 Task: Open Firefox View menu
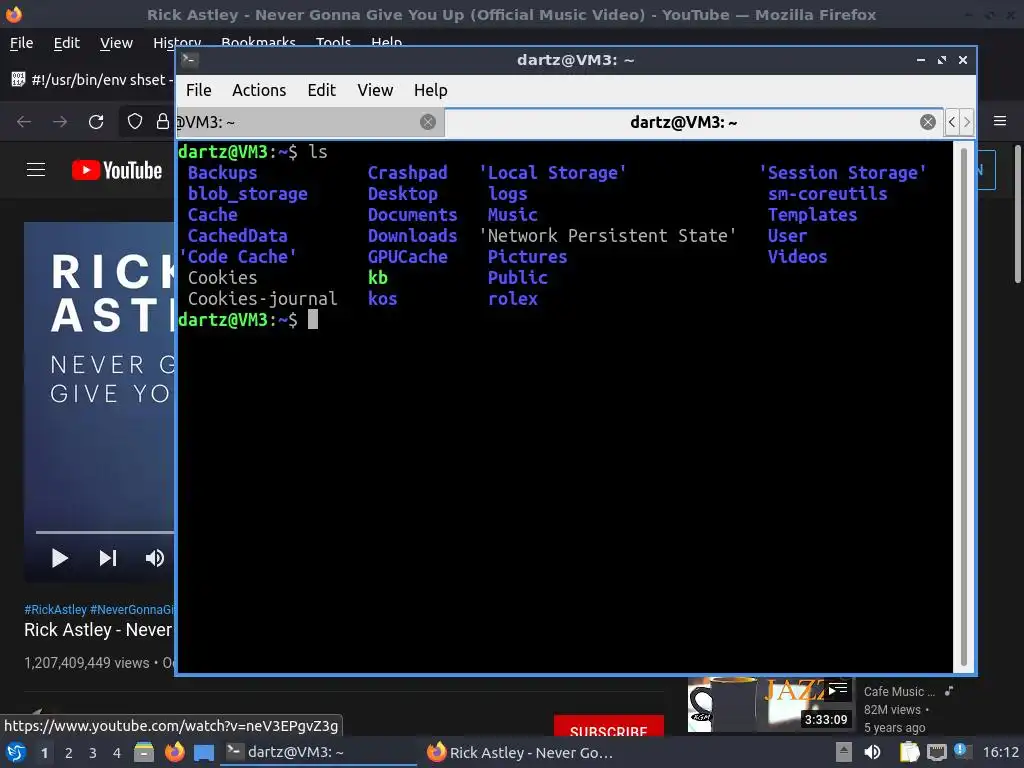(116, 43)
